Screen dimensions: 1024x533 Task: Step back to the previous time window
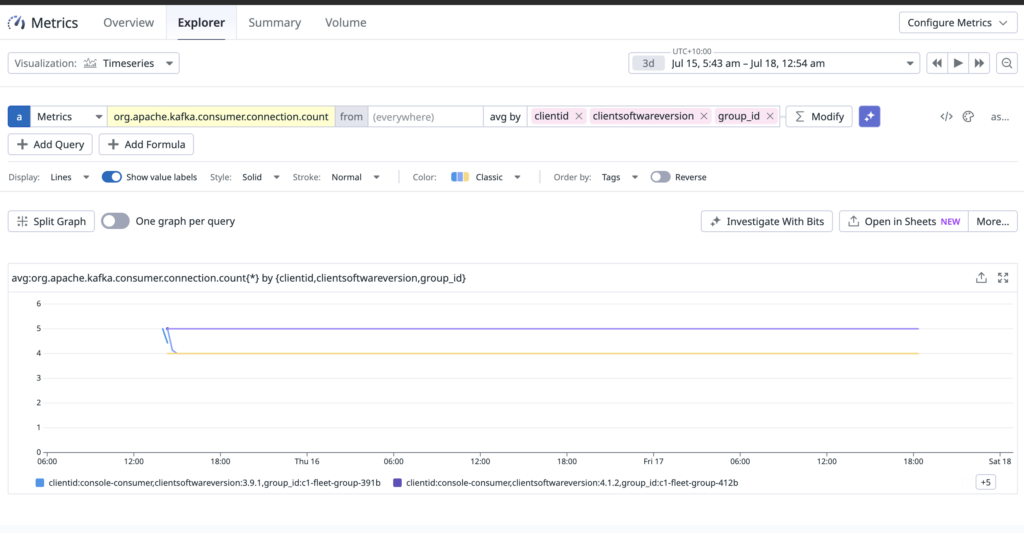(937, 63)
